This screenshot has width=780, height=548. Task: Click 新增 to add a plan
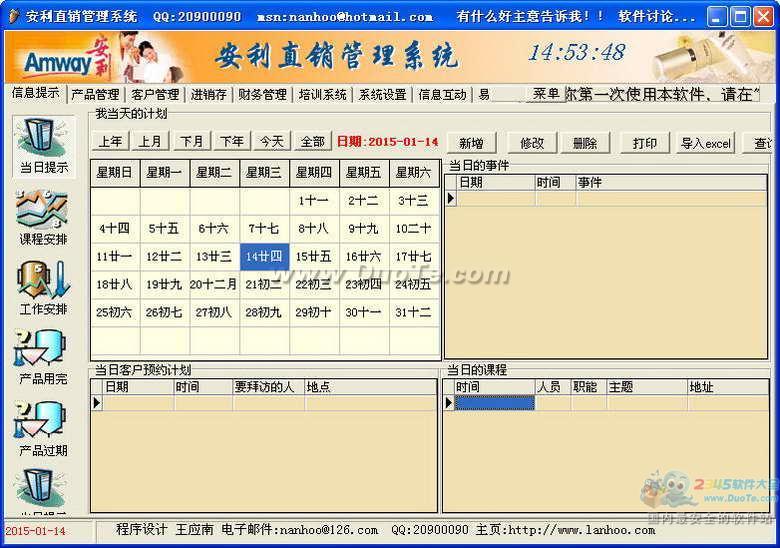click(x=472, y=143)
